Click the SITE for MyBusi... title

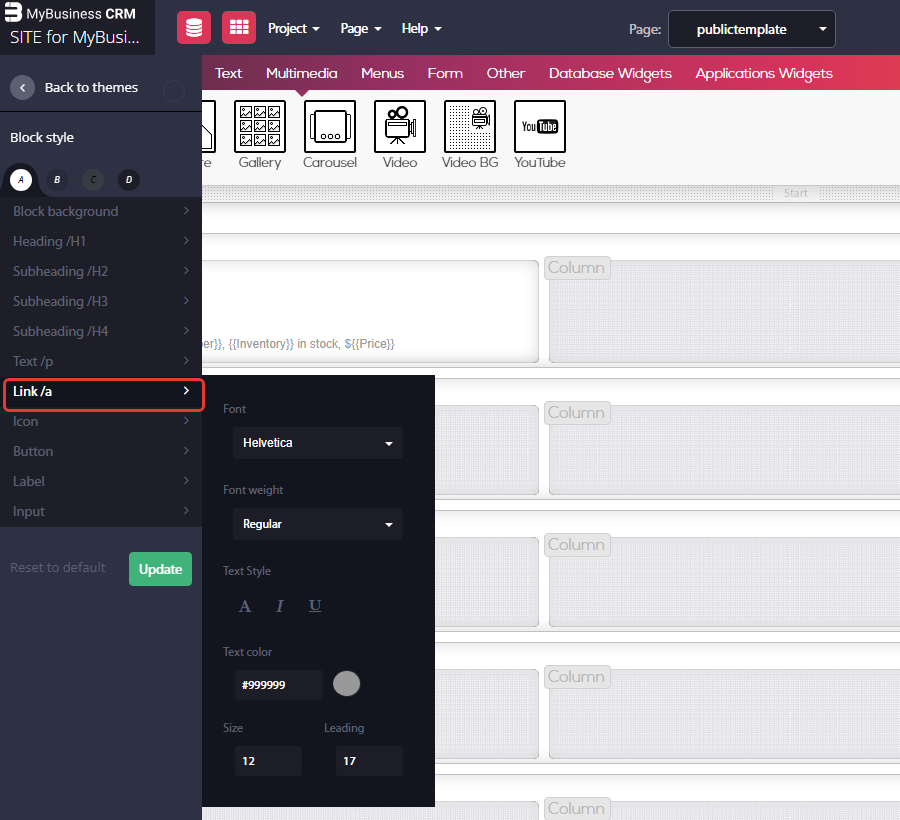75,37
